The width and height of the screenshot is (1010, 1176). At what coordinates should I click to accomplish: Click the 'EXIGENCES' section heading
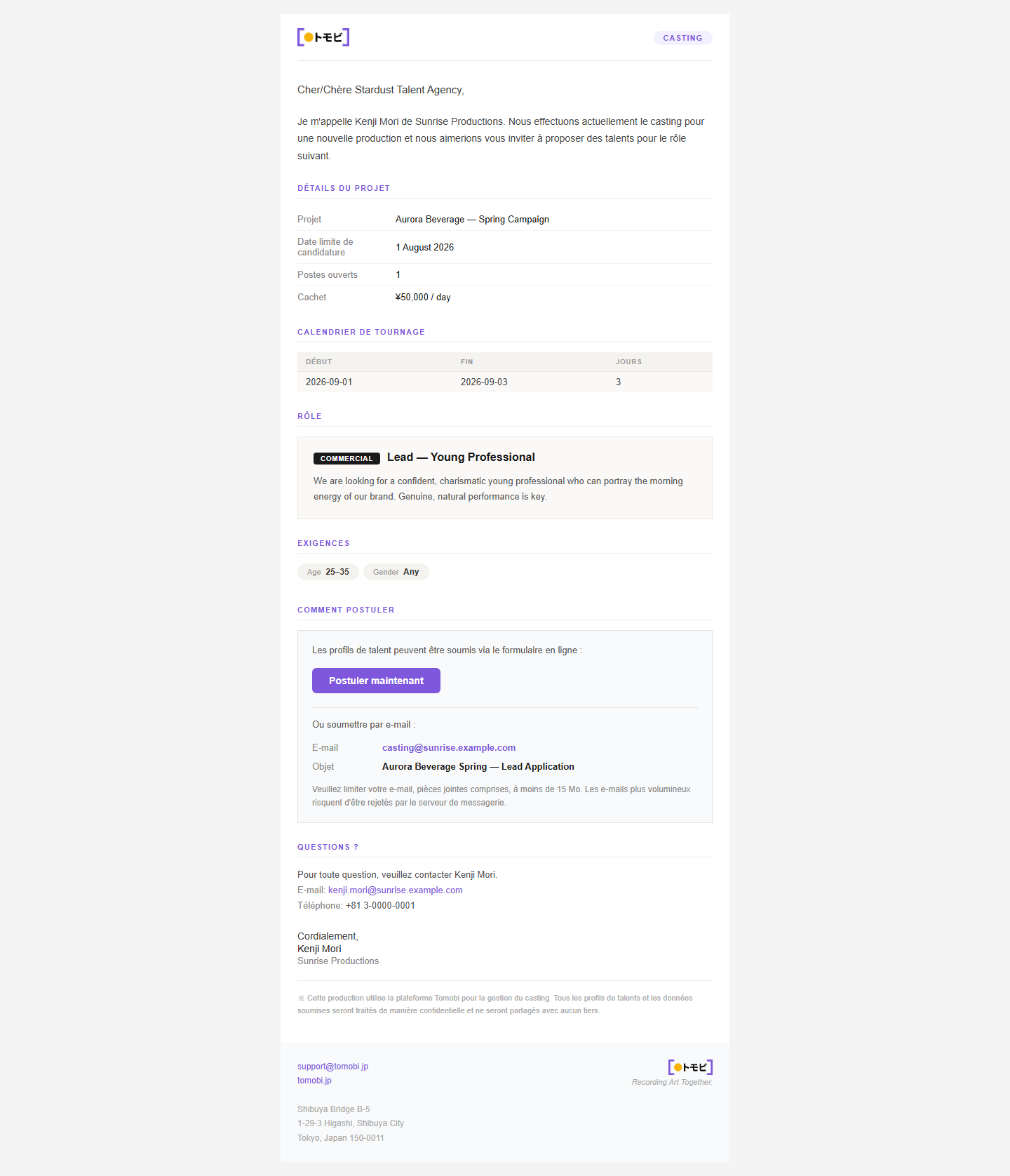[323, 543]
